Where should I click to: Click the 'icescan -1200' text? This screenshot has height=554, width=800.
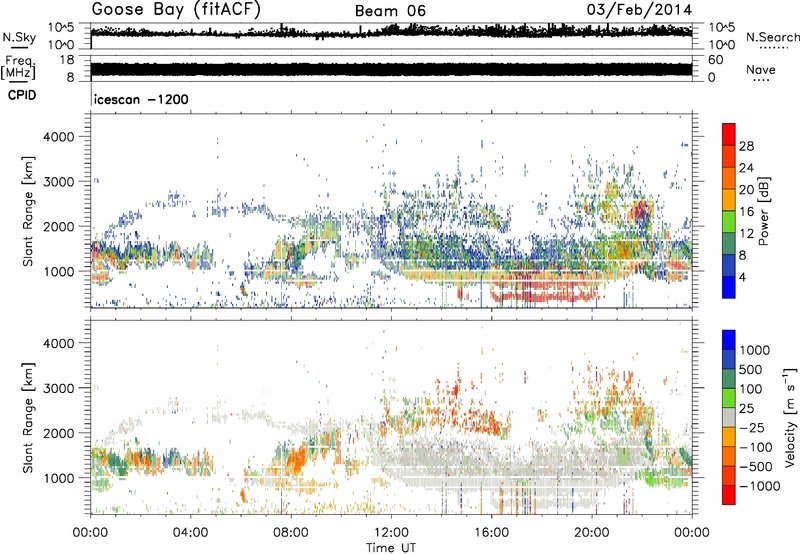(x=141, y=99)
